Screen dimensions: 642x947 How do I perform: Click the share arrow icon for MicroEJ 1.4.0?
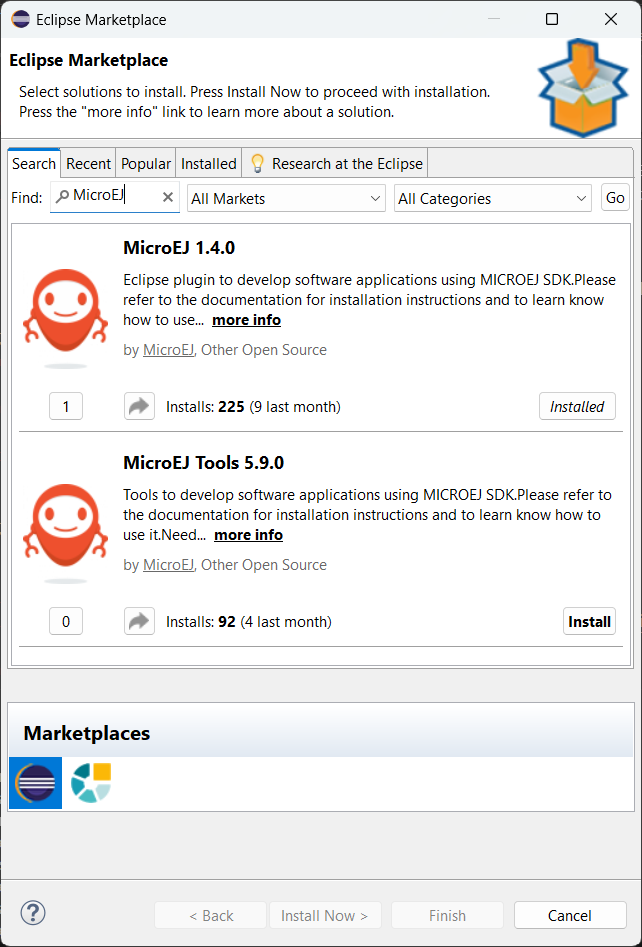[139, 406]
